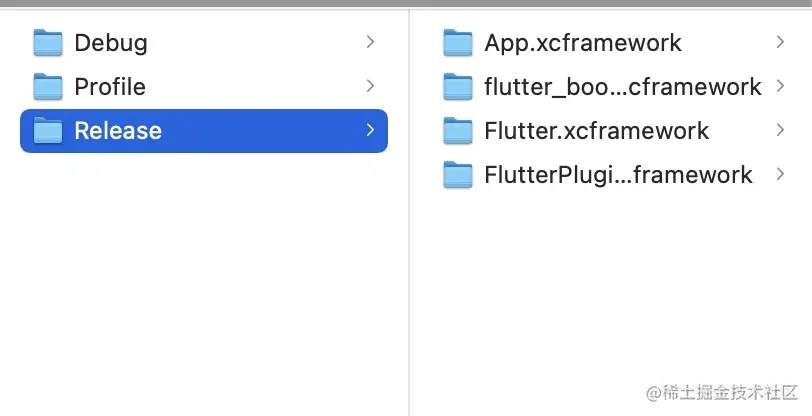Screen dimensions: 812x416
Task: Expand the flutter_boo...cframework chevron
Action: [779, 87]
